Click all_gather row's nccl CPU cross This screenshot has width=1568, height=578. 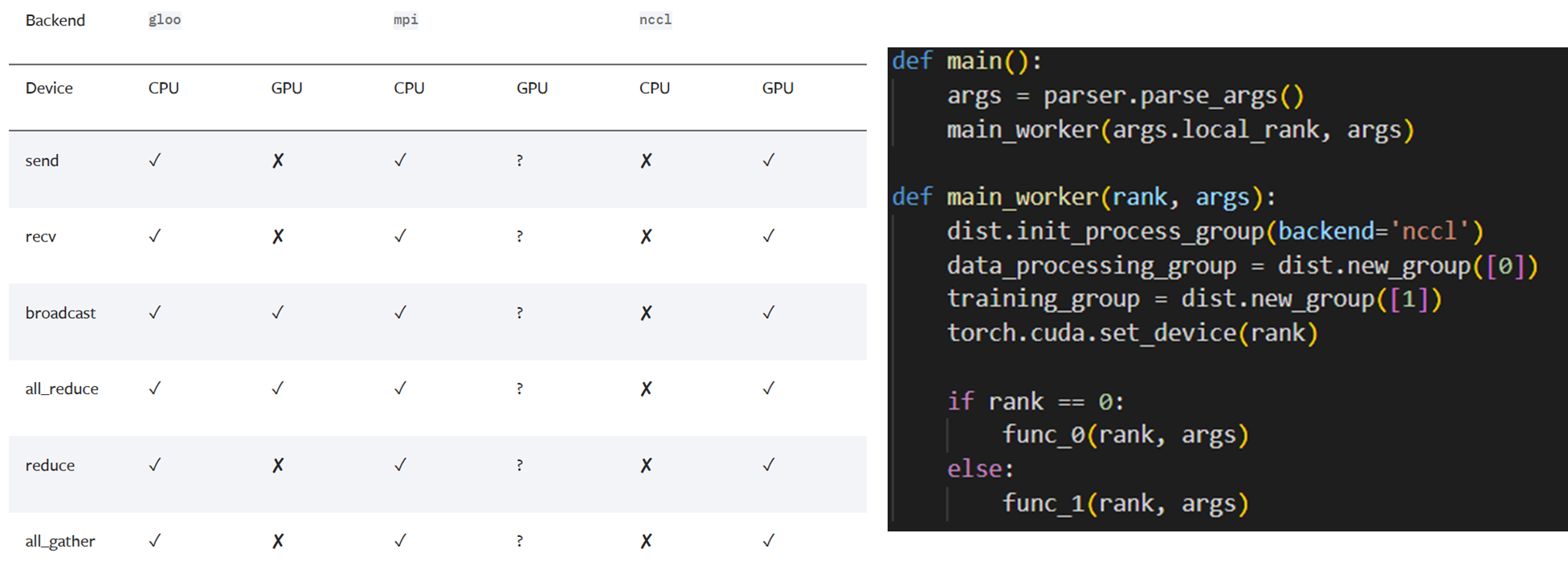pos(646,541)
